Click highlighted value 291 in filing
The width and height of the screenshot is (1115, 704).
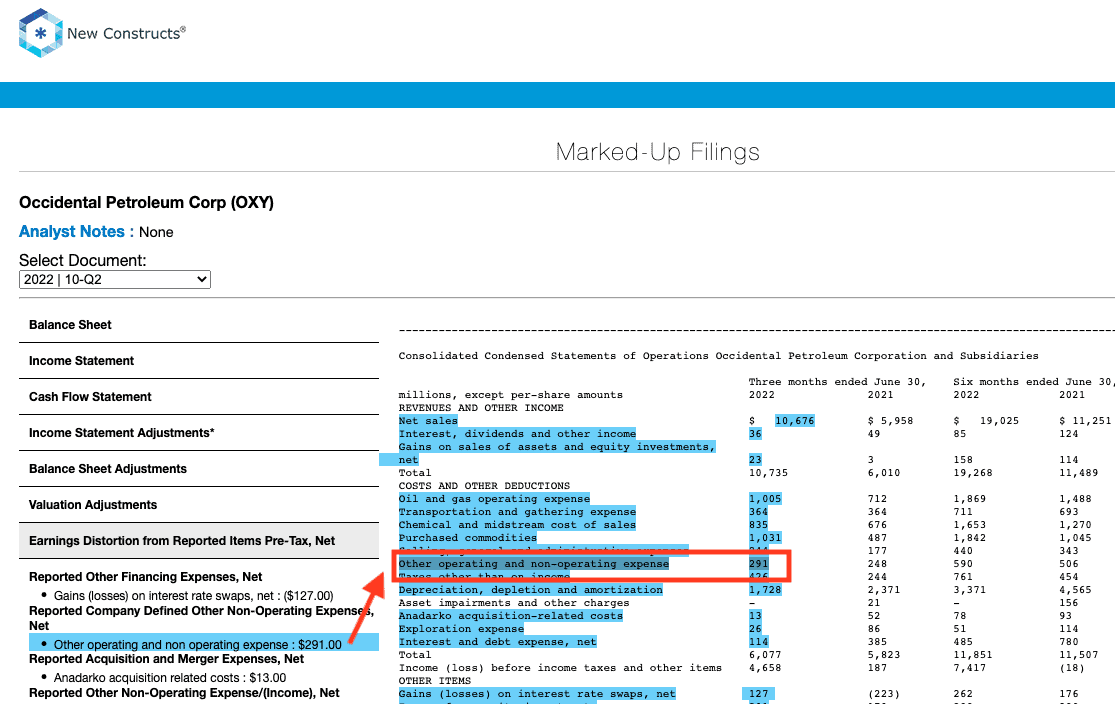(759, 564)
